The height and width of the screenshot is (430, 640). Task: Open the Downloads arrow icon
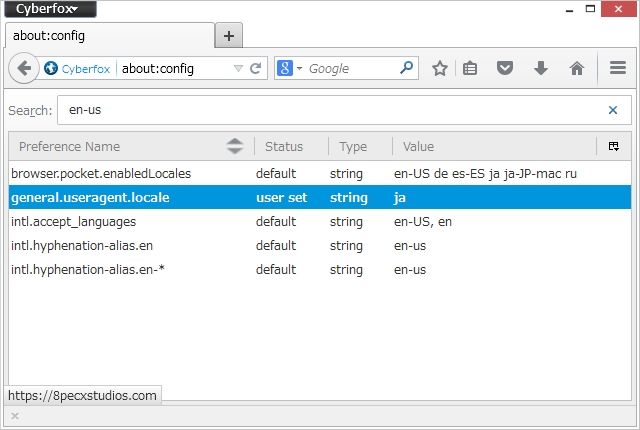pyautogui.click(x=541, y=68)
